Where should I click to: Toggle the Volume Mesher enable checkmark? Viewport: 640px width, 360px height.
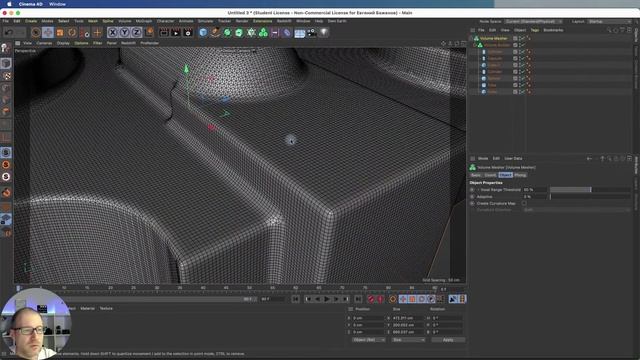coord(522,38)
